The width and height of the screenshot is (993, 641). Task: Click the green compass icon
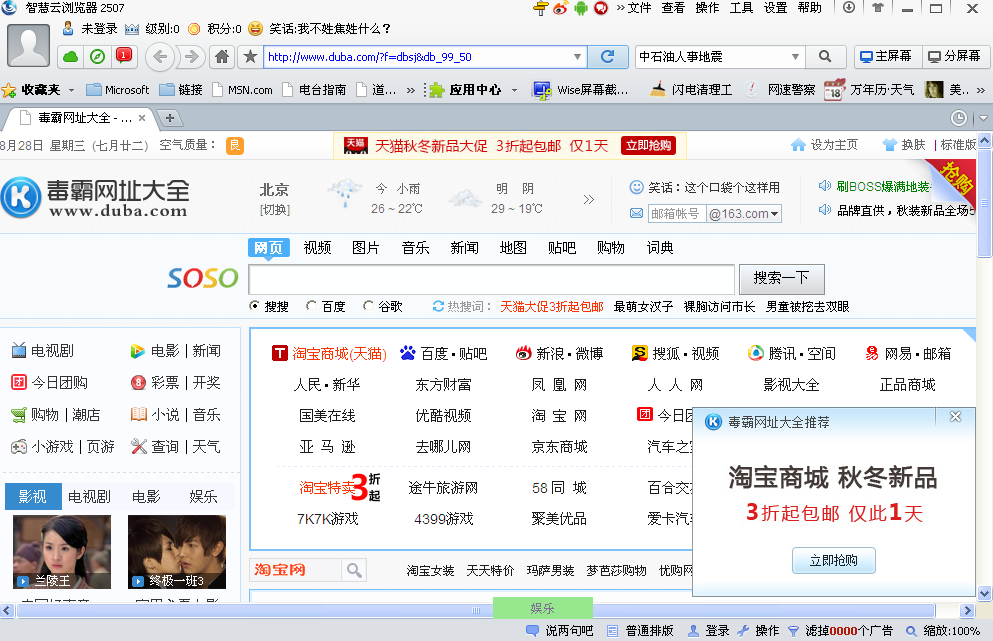98,57
